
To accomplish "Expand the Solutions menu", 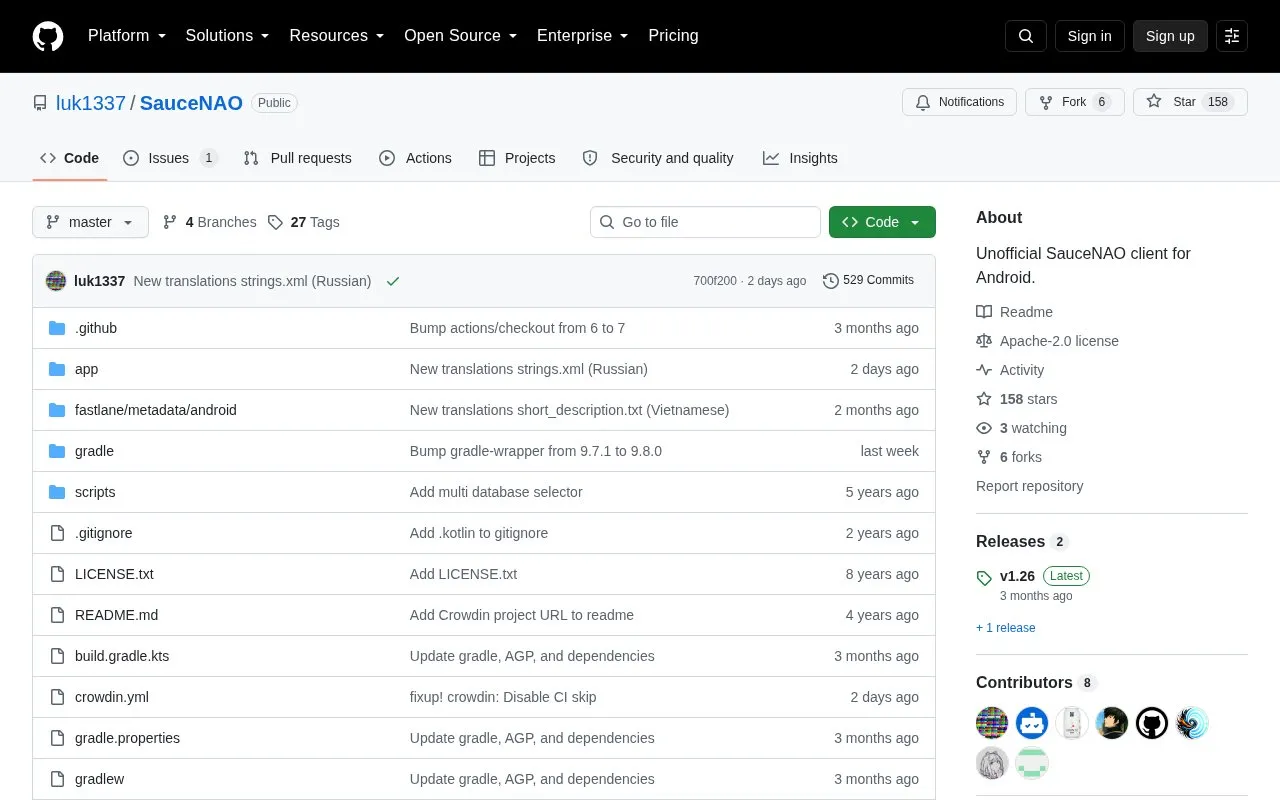I will pos(227,36).
